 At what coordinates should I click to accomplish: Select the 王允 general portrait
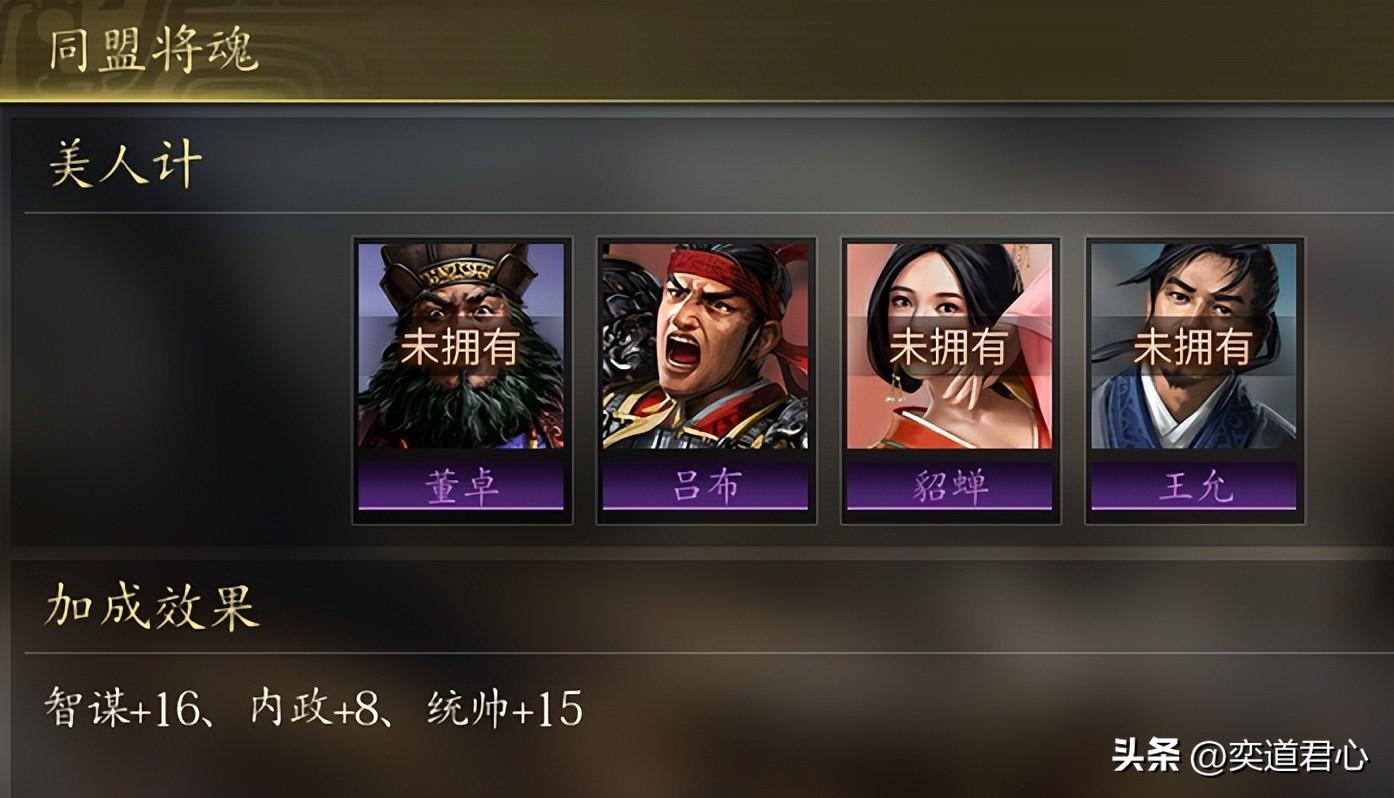[1194, 346]
